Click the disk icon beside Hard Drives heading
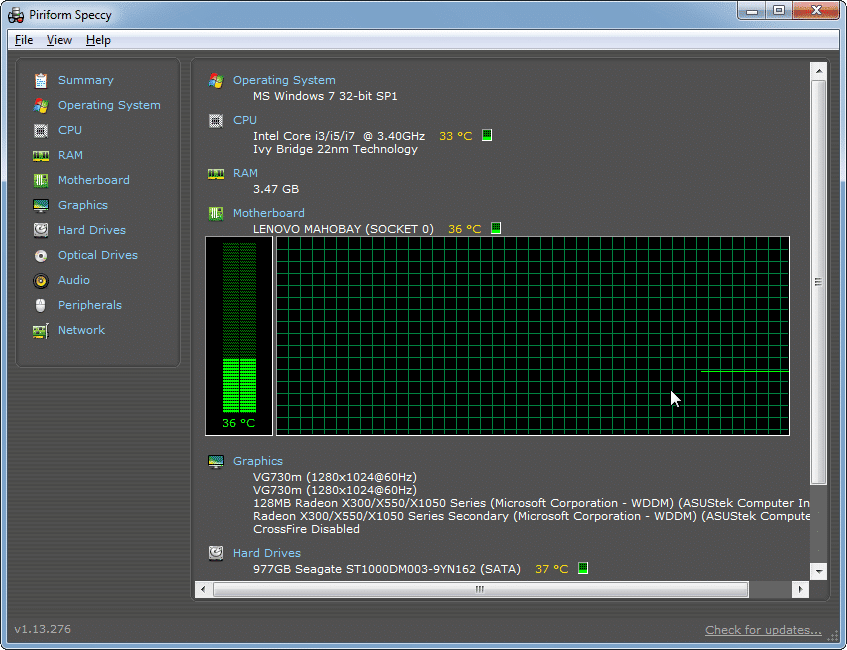The height and width of the screenshot is (650, 847). [x=216, y=553]
